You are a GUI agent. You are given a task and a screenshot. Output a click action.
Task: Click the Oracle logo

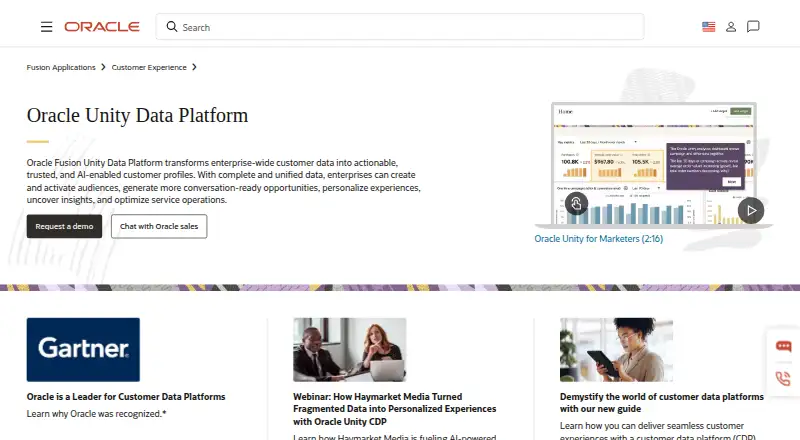click(x=102, y=27)
